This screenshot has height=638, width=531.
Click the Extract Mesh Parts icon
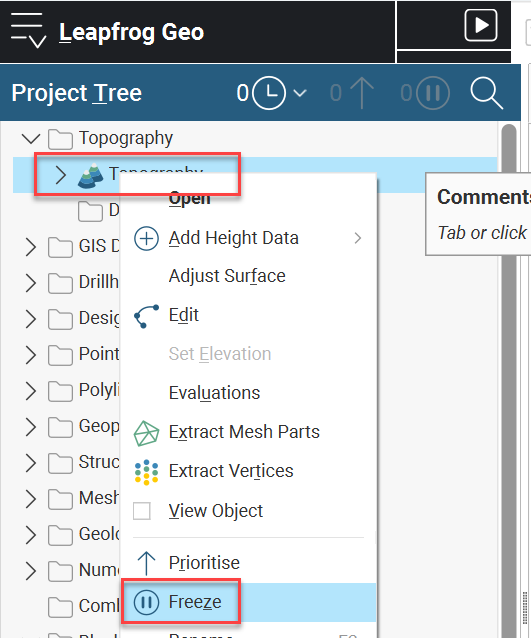click(146, 433)
